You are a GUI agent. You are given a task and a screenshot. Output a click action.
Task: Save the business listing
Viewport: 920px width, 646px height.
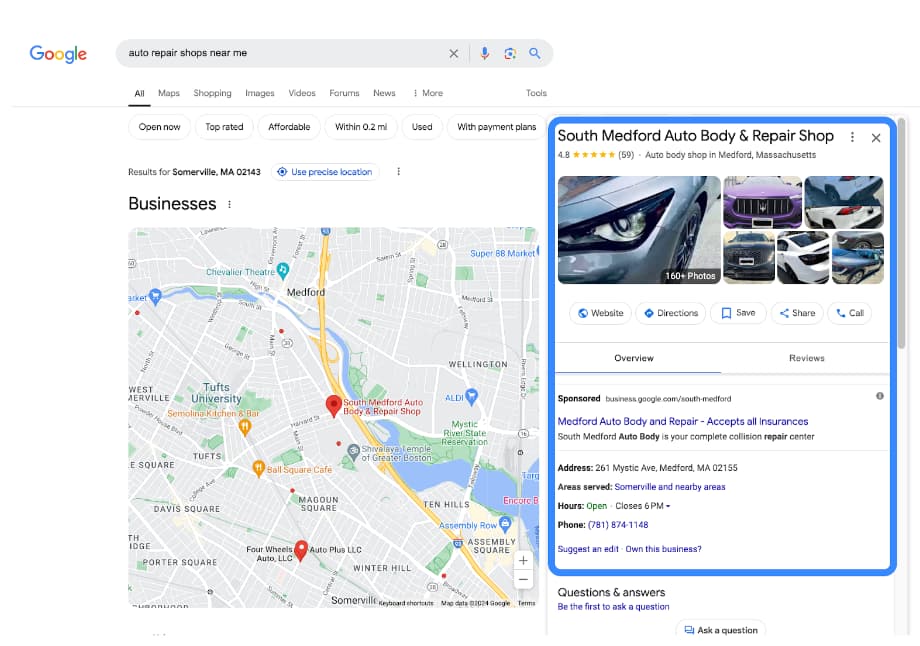click(x=738, y=313)
